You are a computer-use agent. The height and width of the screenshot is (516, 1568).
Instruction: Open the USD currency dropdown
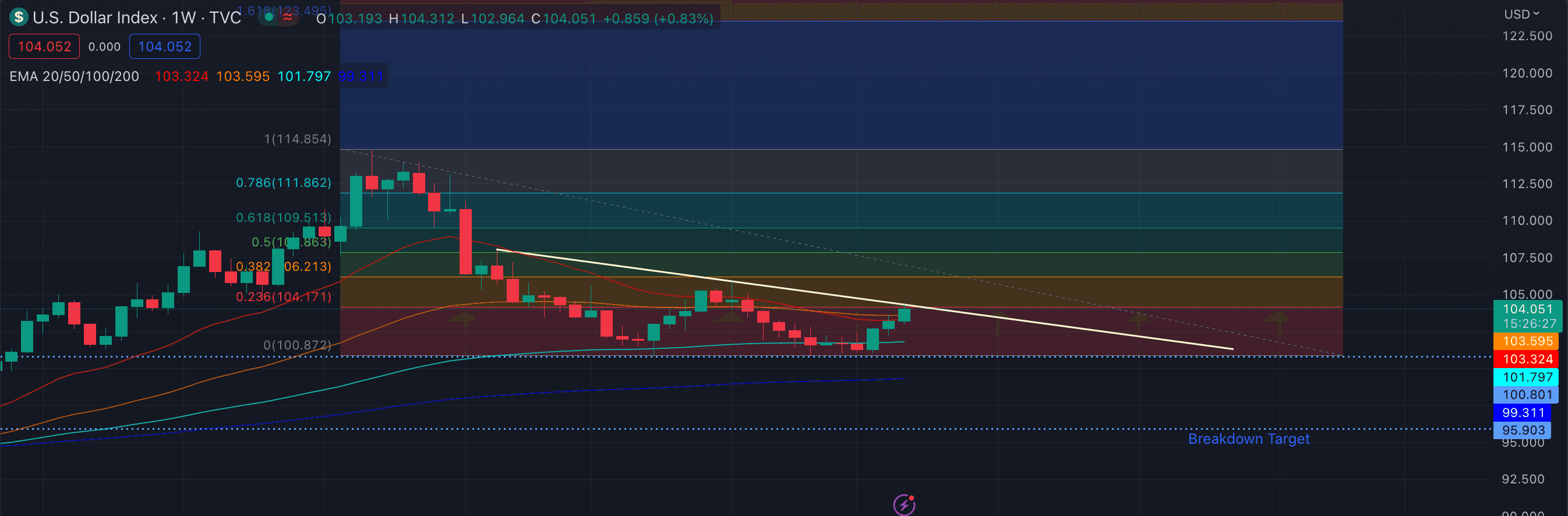pos(1522,14)
